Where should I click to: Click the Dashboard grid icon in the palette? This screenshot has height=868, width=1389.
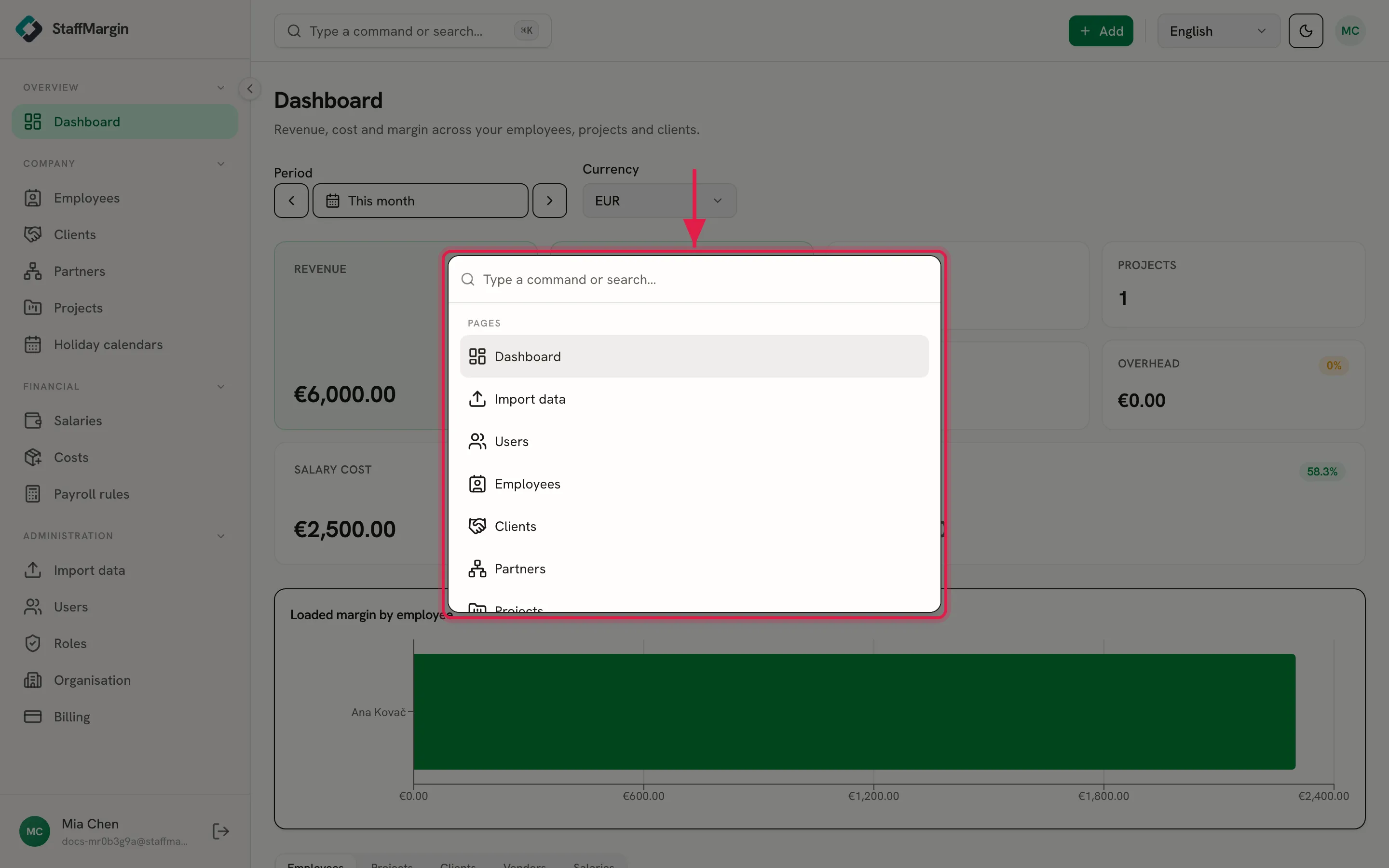click(x=477, y=356)
